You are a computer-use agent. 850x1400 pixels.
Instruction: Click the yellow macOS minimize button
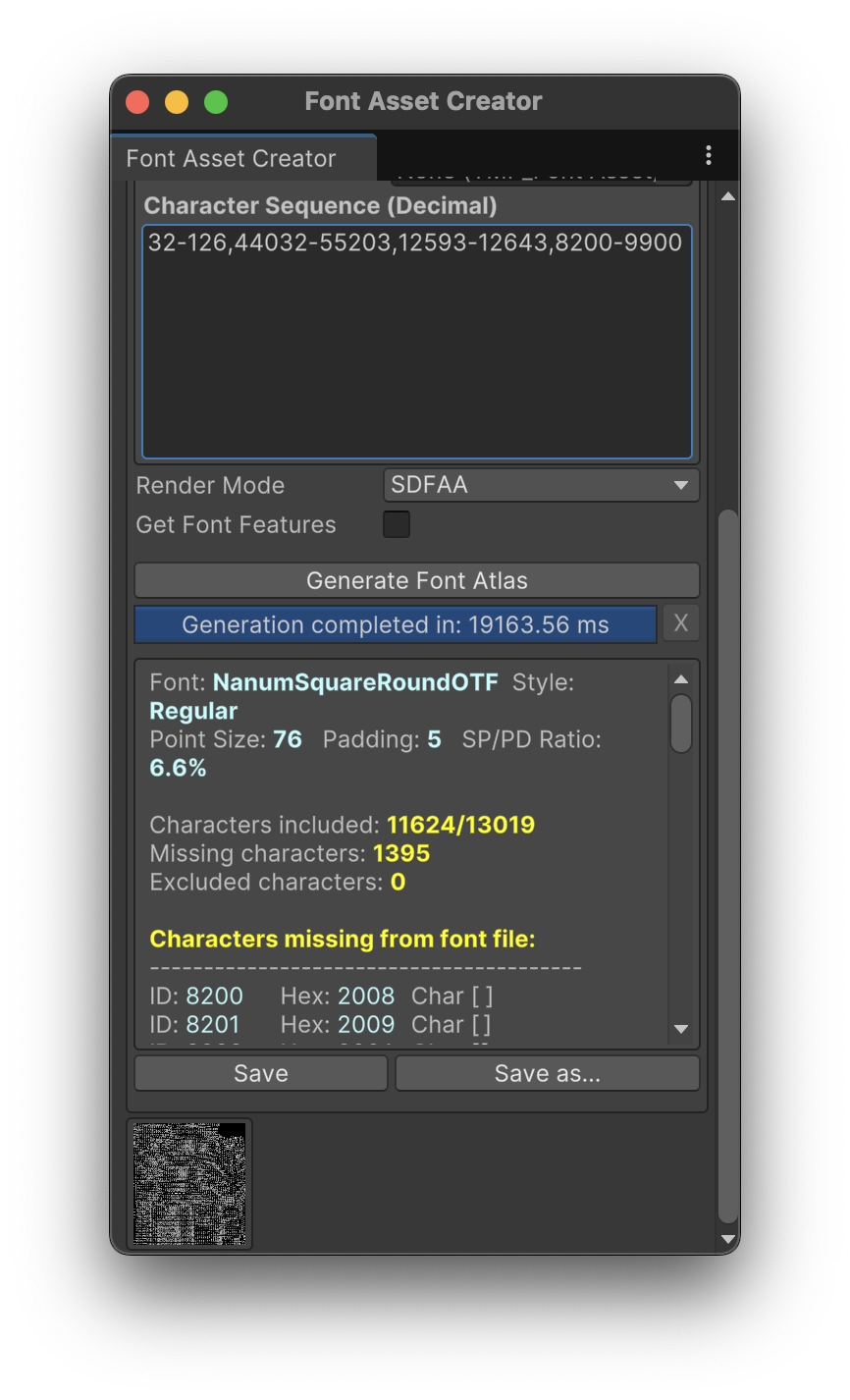pos(177,101)
